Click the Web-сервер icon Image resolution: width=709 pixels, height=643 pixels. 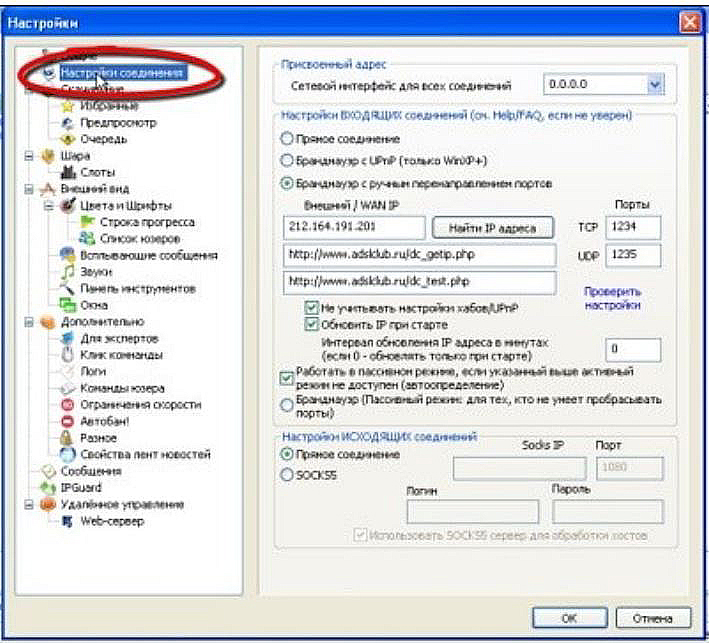[x=69, y=521]
